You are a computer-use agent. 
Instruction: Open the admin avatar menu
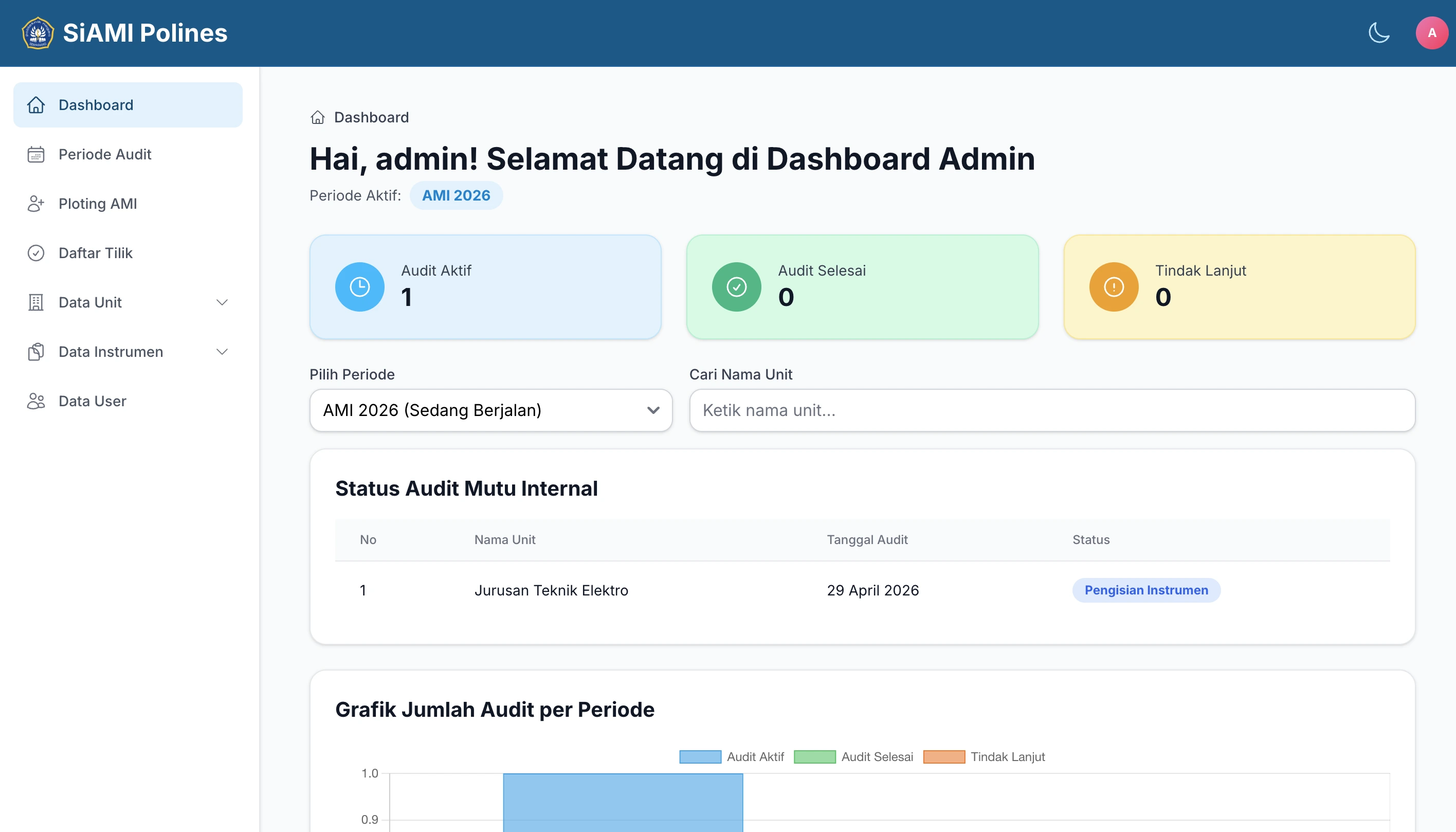(1431, 33)
